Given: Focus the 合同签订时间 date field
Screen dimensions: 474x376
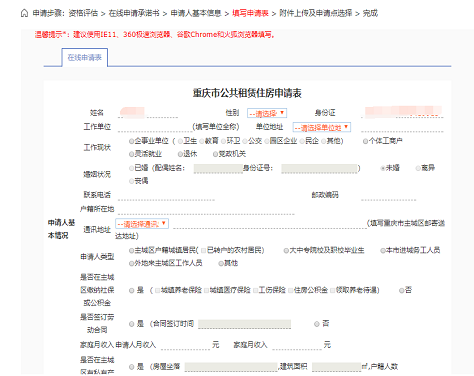Looking at the screenshot, I should (244, 324).
